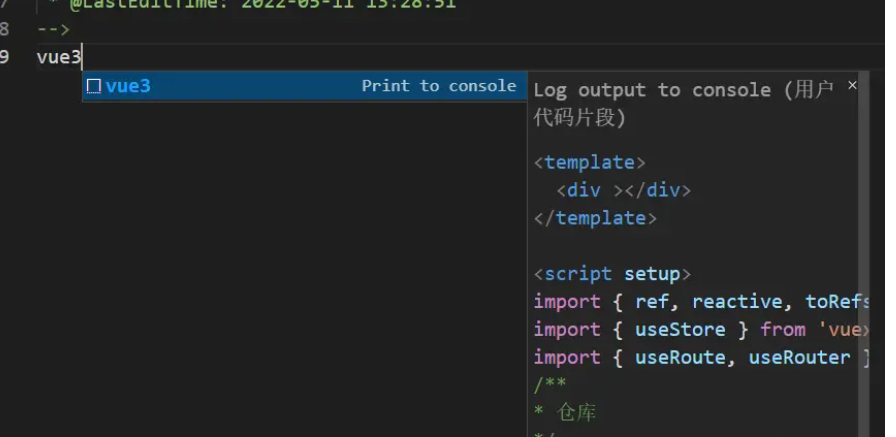Place cursor after typed vue3 text
The image size is (896, 437).
(x=82, y=57)
